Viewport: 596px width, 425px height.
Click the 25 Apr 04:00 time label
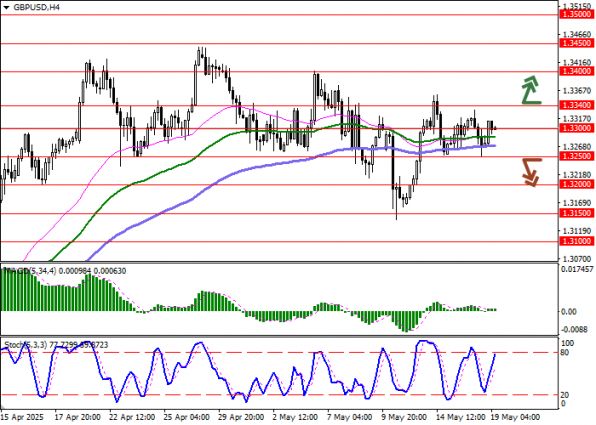(x=187, y=417)
